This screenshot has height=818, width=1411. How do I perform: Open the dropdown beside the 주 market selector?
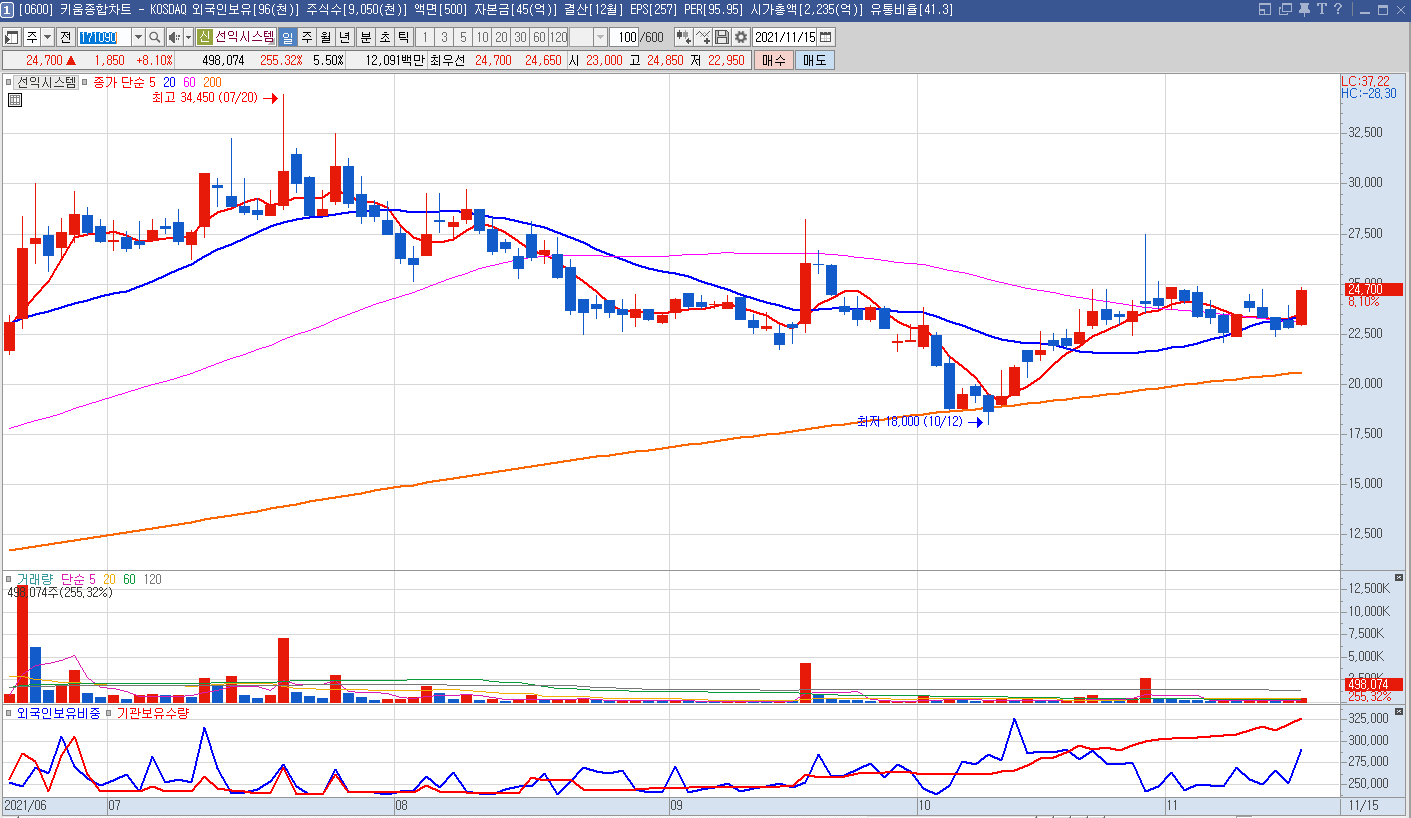47,37
